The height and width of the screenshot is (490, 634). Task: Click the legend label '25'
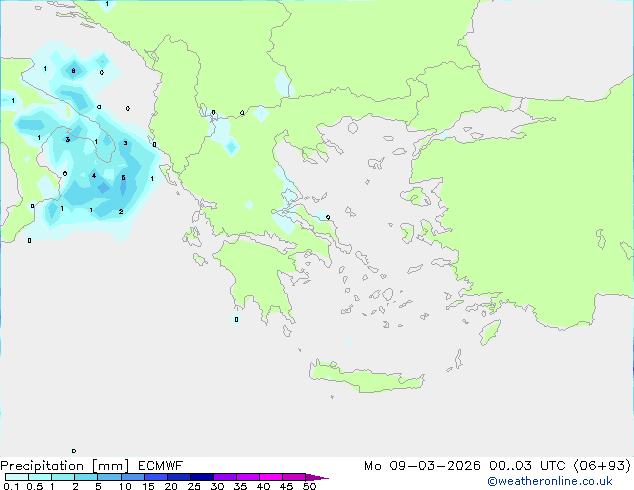click(194, 486)
